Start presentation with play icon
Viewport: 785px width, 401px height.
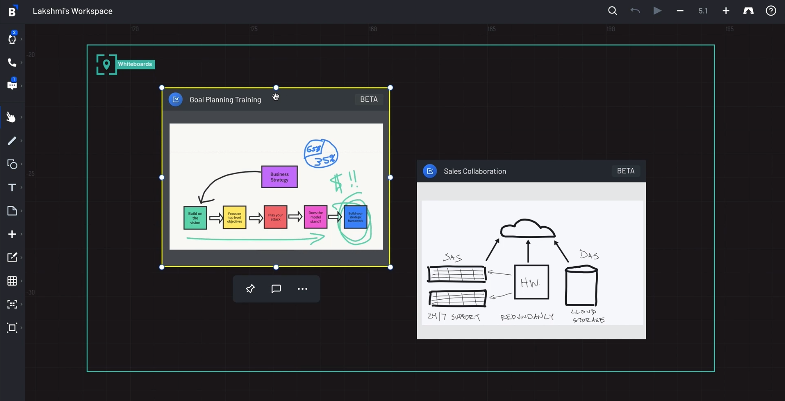coord(658,11)
